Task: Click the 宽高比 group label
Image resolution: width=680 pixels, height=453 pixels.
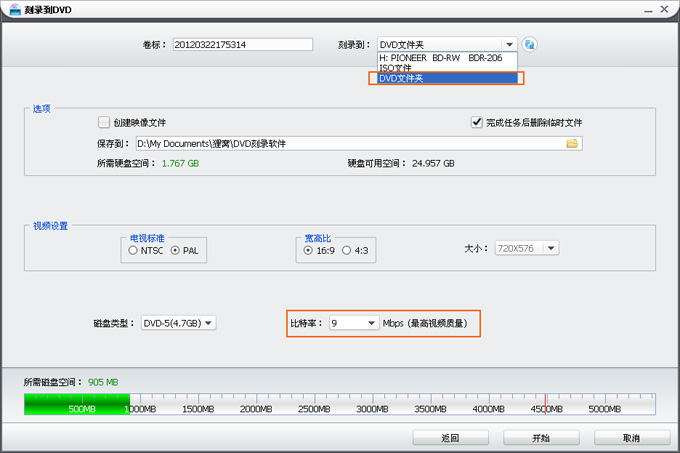Action: (317, 238)
